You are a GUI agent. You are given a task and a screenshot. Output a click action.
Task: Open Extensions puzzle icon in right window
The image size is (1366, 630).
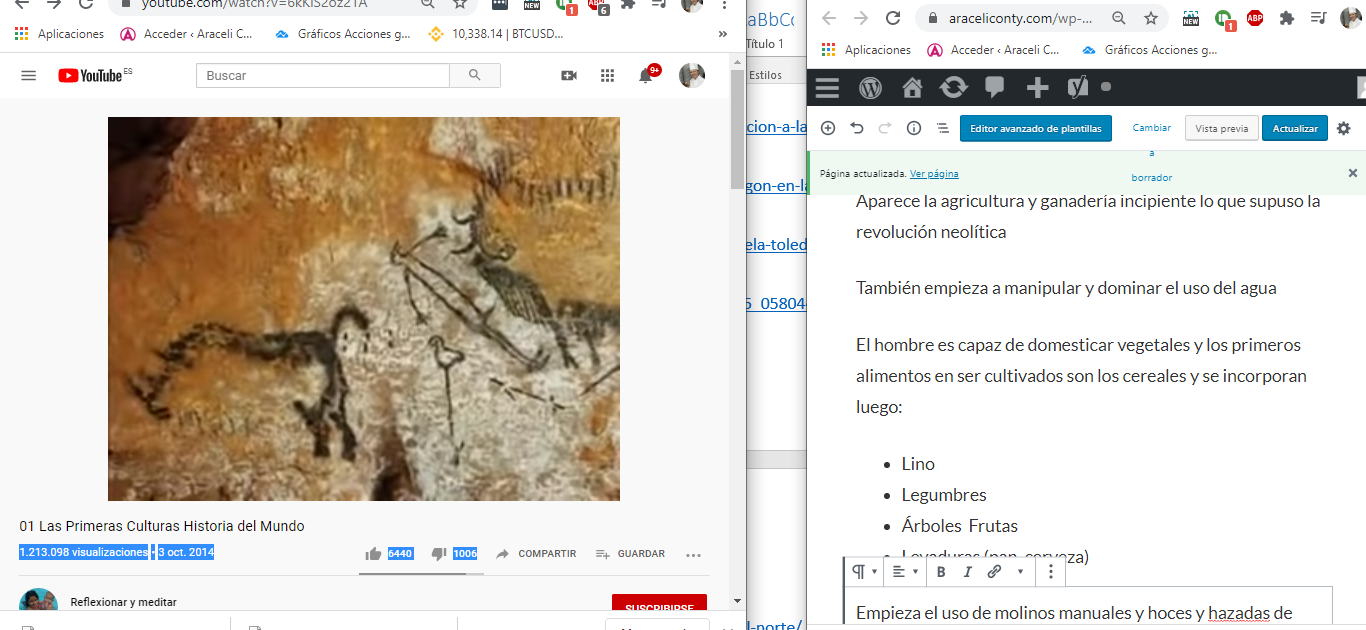click(1287, 18)
